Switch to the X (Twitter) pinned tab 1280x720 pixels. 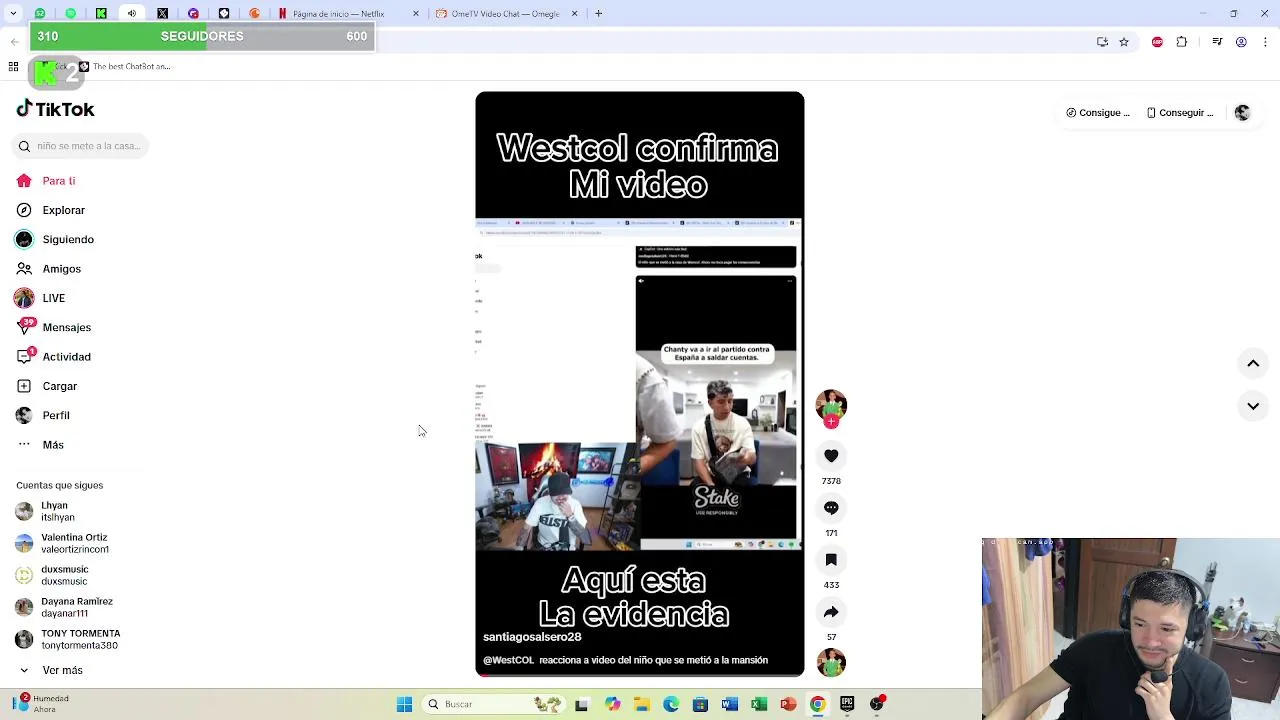[162, 14]
